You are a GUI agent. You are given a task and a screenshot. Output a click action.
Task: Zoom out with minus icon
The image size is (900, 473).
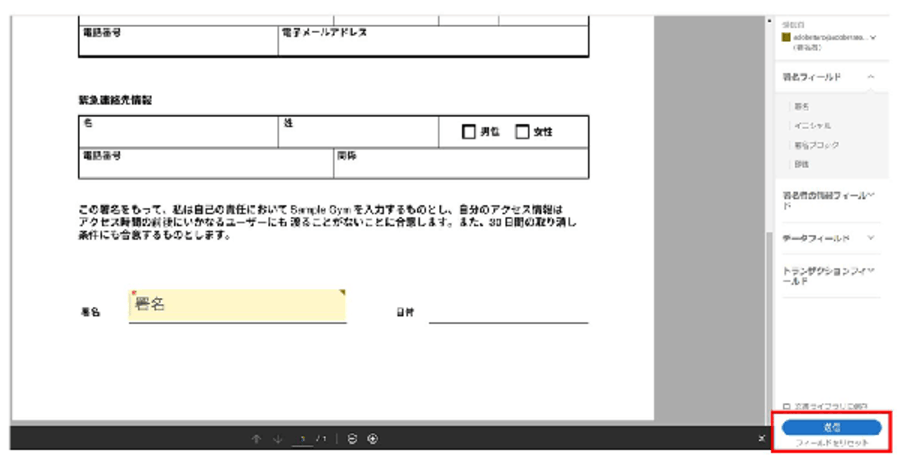[352, 439]
